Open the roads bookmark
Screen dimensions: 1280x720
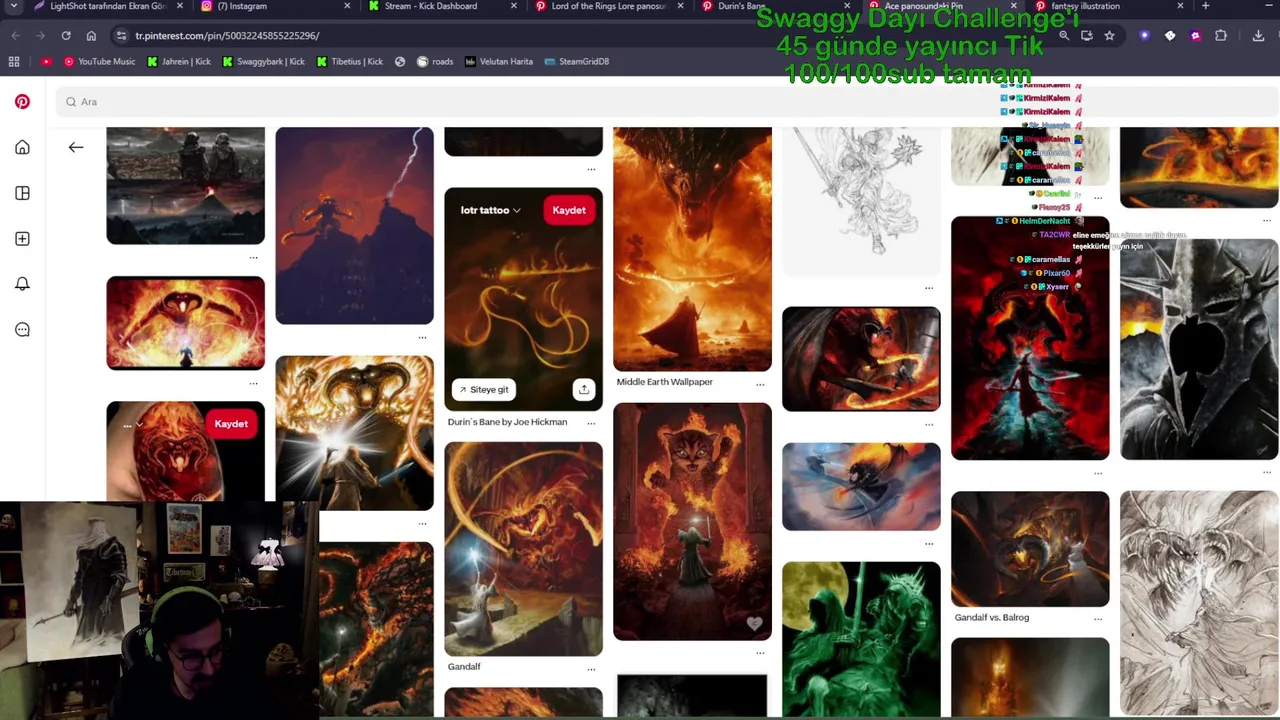coord(435,61)
